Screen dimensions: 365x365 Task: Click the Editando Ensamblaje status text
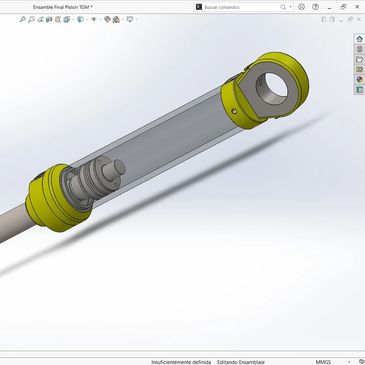(241, 362)
